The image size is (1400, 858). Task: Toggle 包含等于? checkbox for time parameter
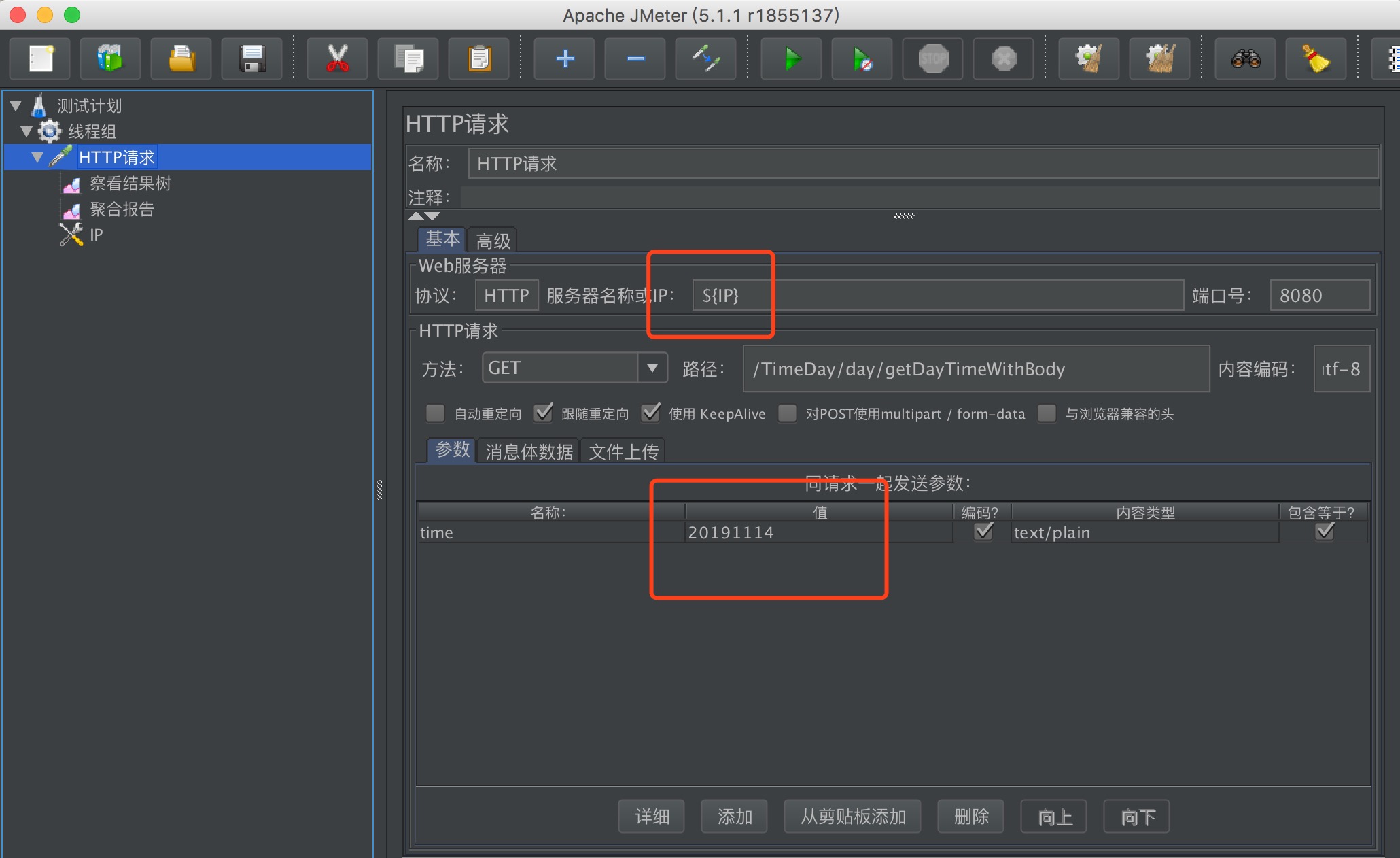coord(1325,532)
